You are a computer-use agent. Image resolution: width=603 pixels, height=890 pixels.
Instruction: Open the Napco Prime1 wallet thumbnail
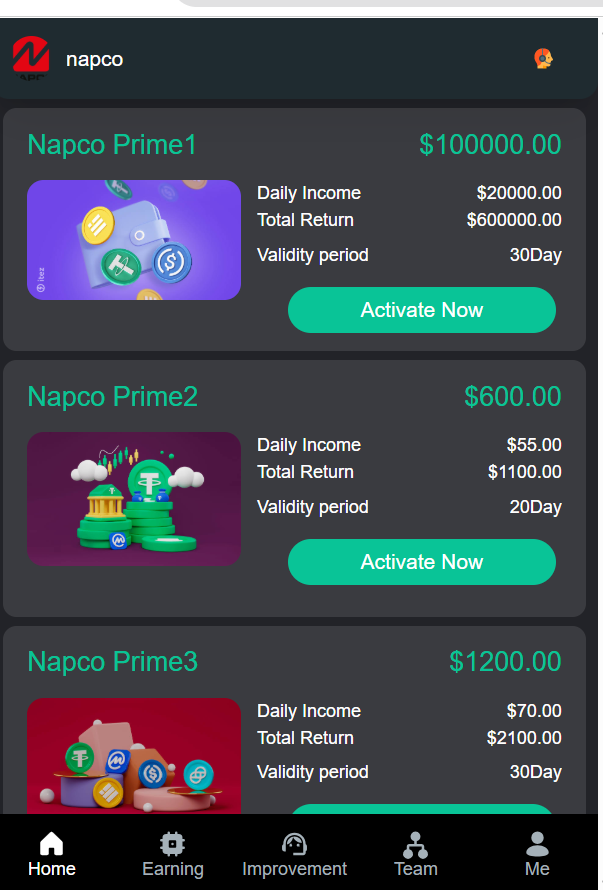(x=134, y=240)
